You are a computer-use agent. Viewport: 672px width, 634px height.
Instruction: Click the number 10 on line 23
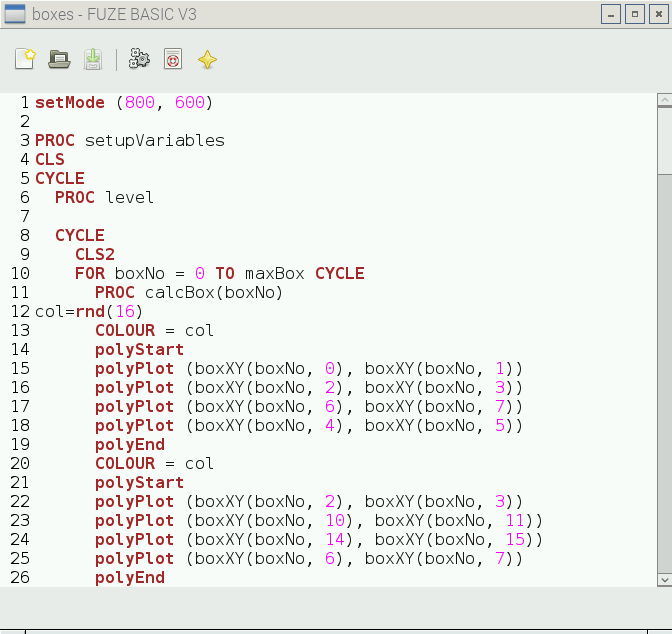(335, 520)
